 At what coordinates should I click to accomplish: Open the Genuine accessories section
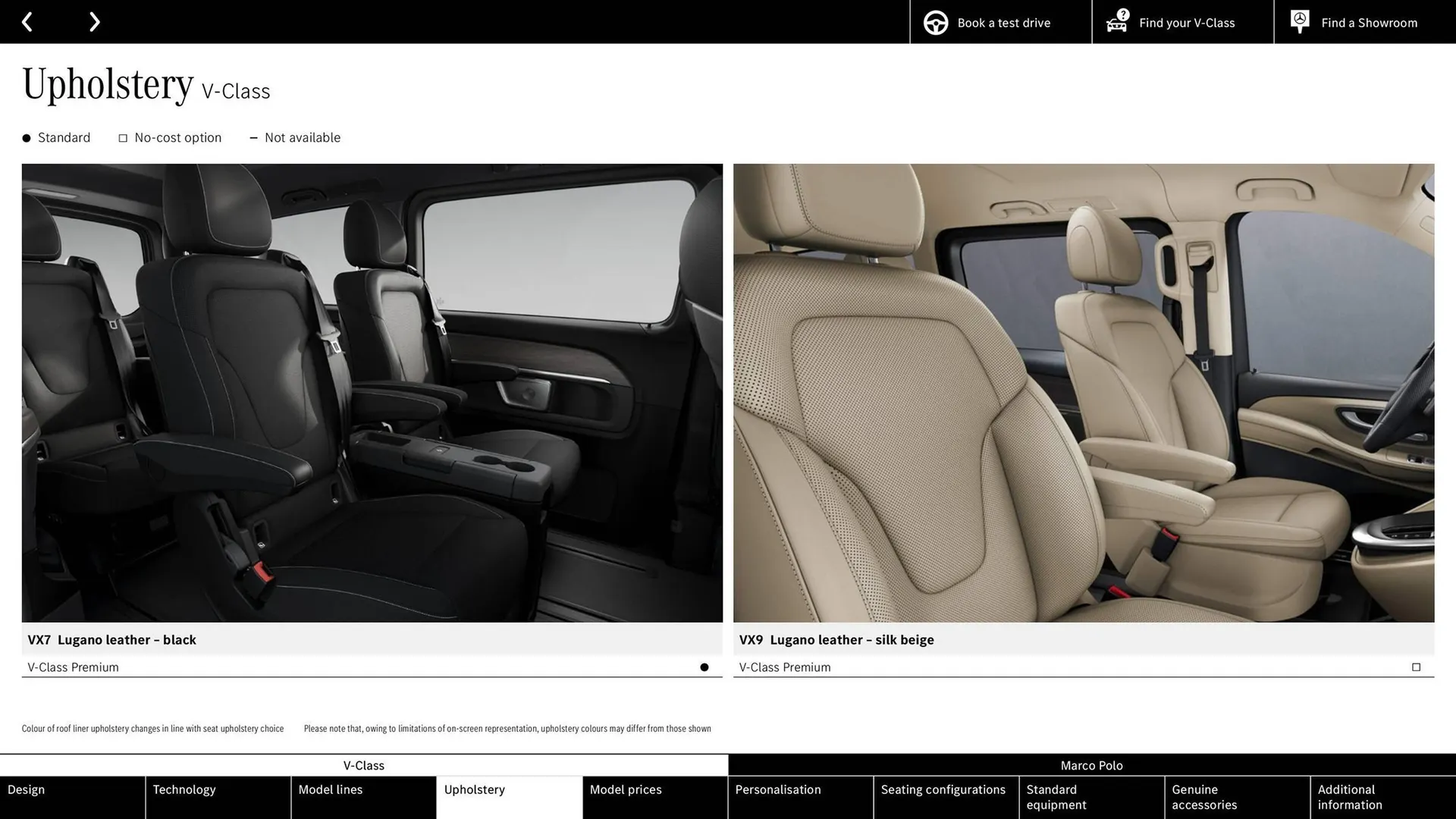1203,797
